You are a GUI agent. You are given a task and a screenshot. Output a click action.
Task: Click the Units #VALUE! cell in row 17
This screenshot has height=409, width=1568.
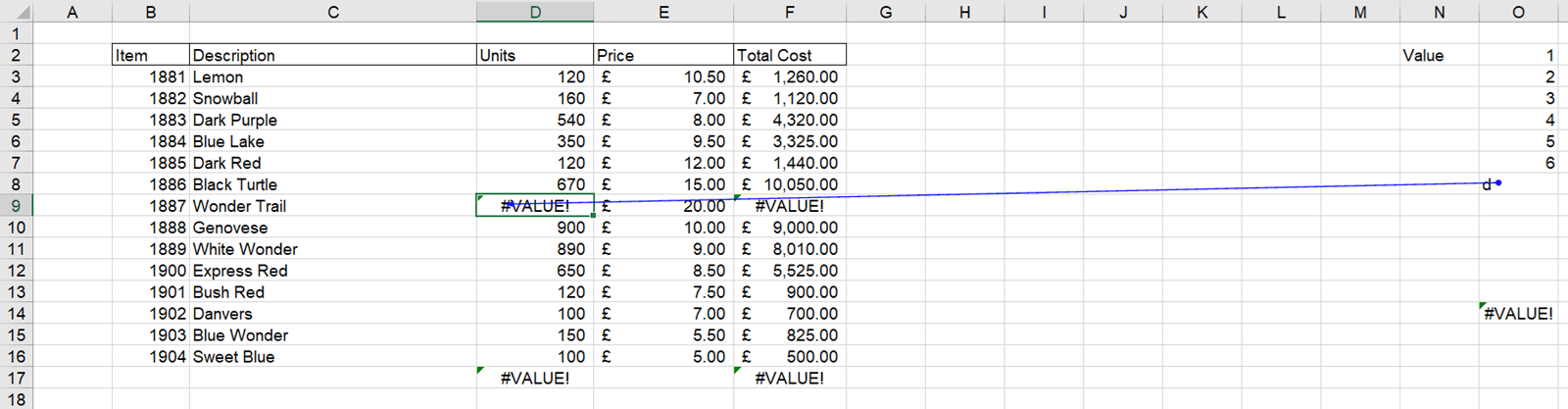[534, 379]
